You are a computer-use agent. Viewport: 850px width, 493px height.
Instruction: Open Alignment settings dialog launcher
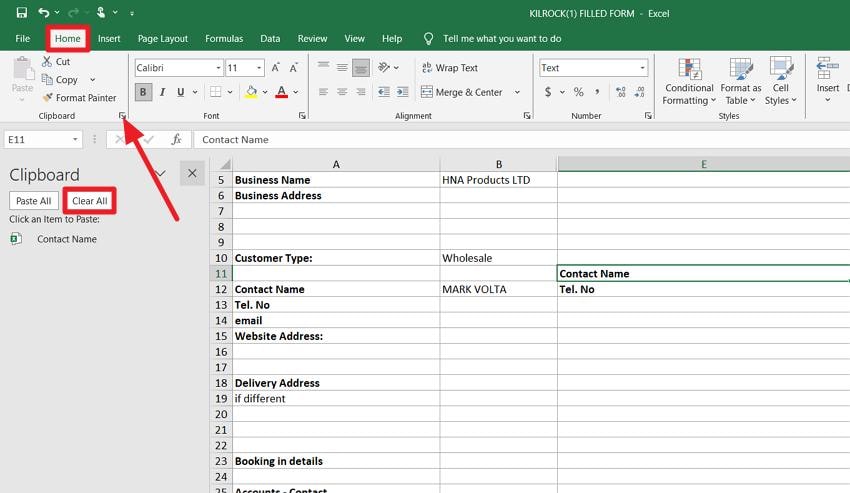pyautogui.click(x=527, y=116)
